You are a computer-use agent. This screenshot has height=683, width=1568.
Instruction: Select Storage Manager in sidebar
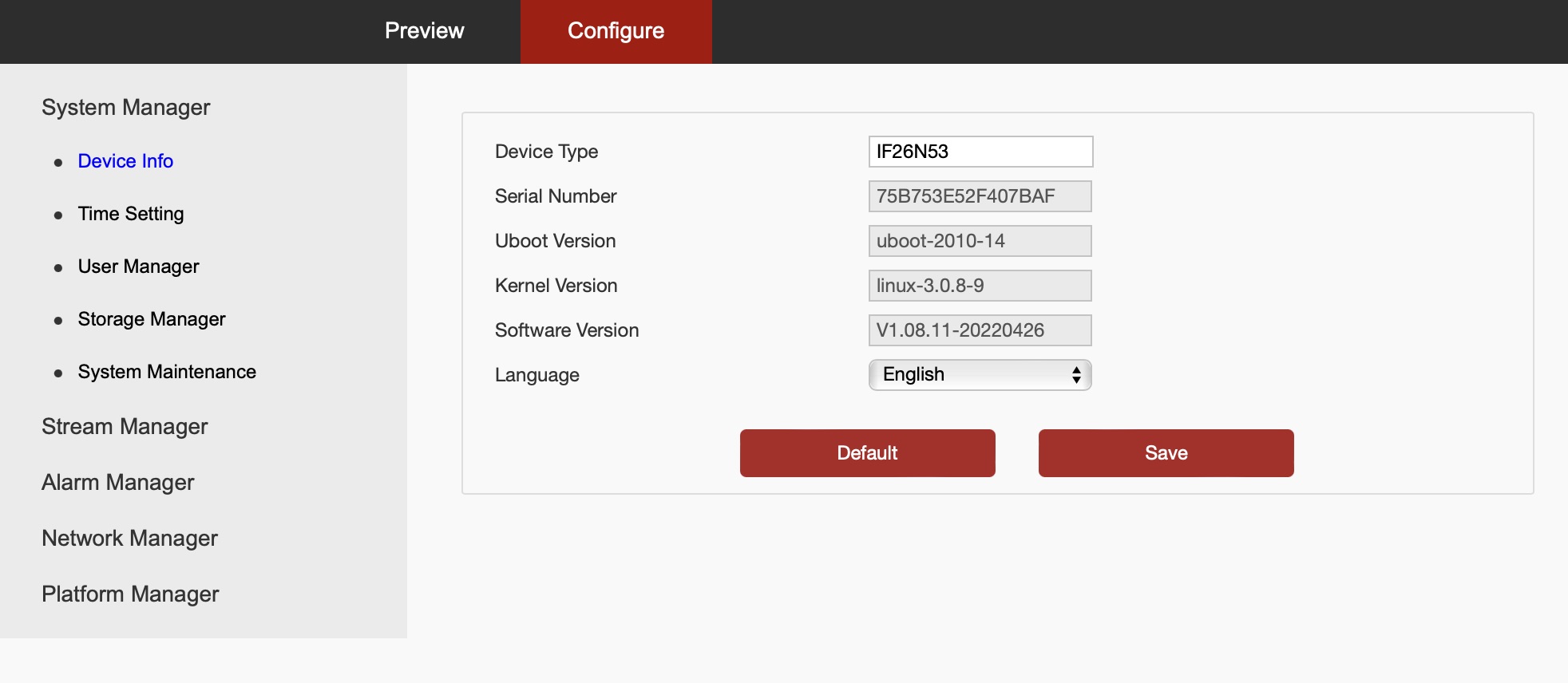[x=152, y=319]
